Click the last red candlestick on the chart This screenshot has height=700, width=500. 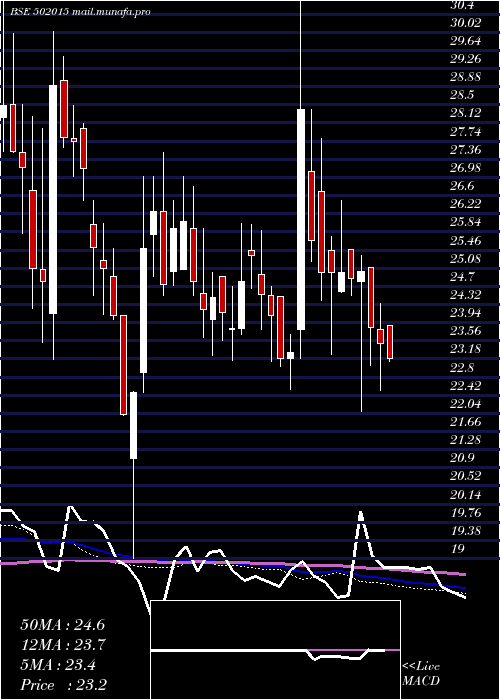click(x=390, y=342)
